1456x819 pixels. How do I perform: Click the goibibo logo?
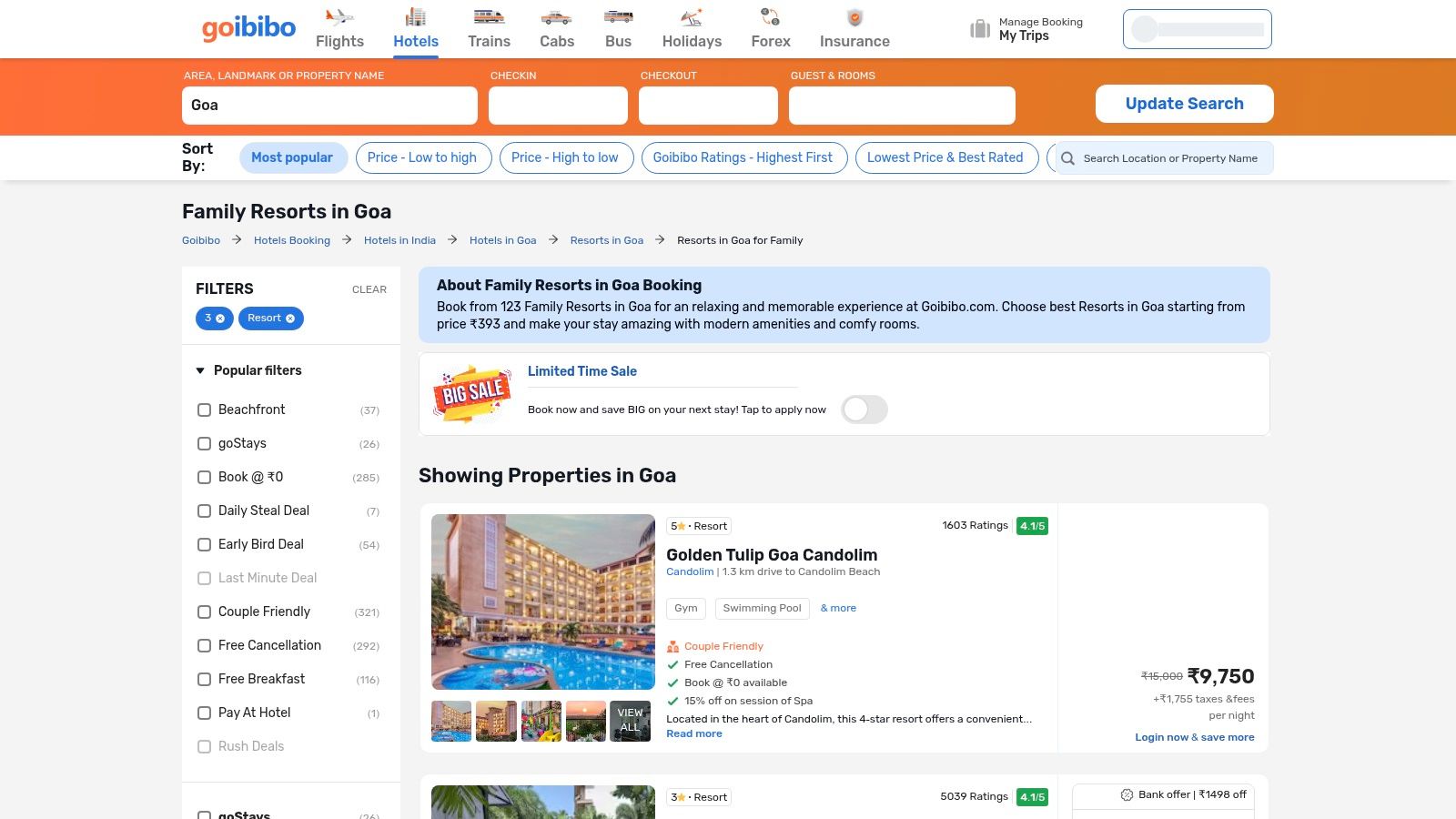(x=248, y=28)
